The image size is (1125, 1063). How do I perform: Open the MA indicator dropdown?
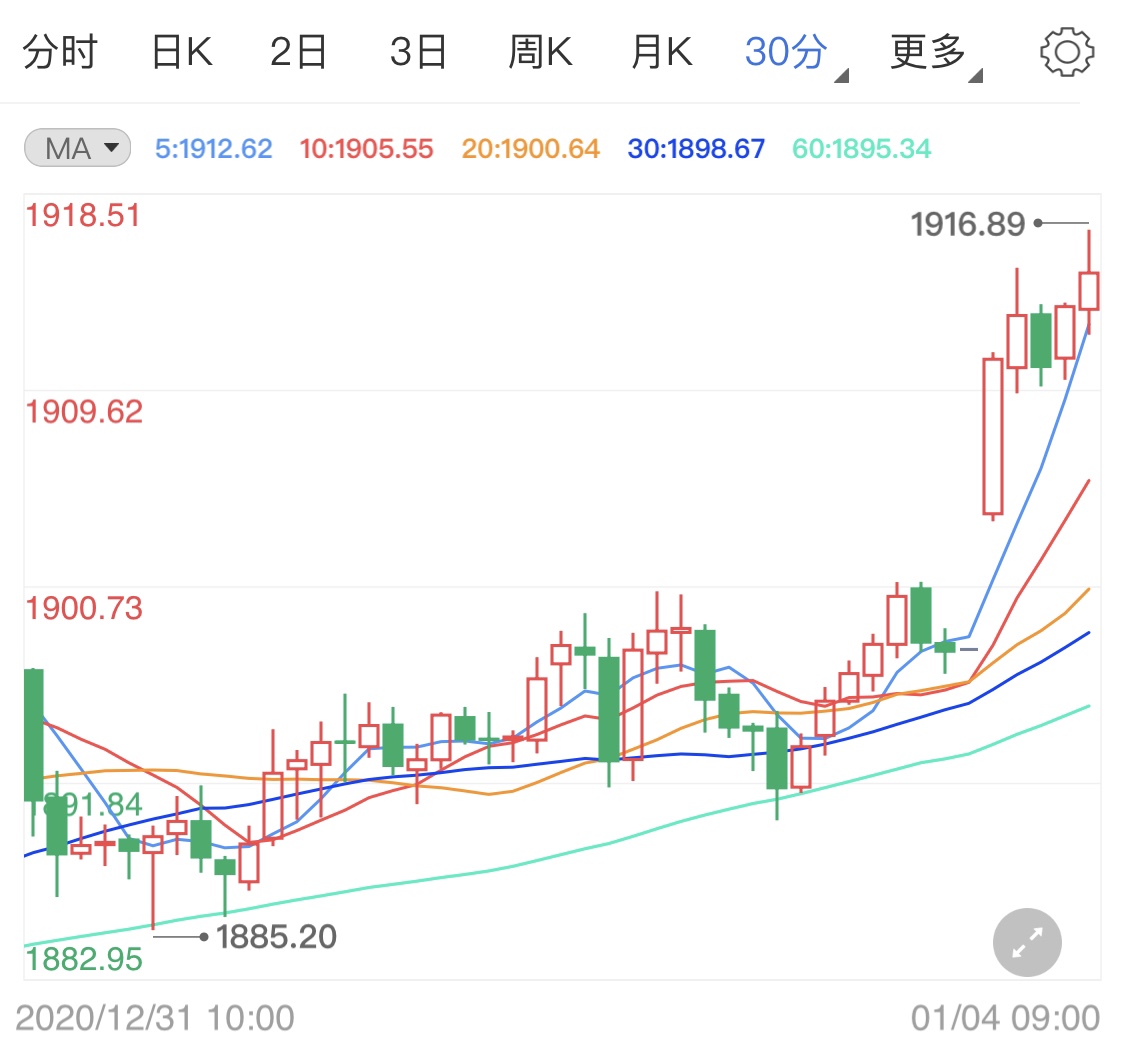pyautogui.click(x=76, y=146)
